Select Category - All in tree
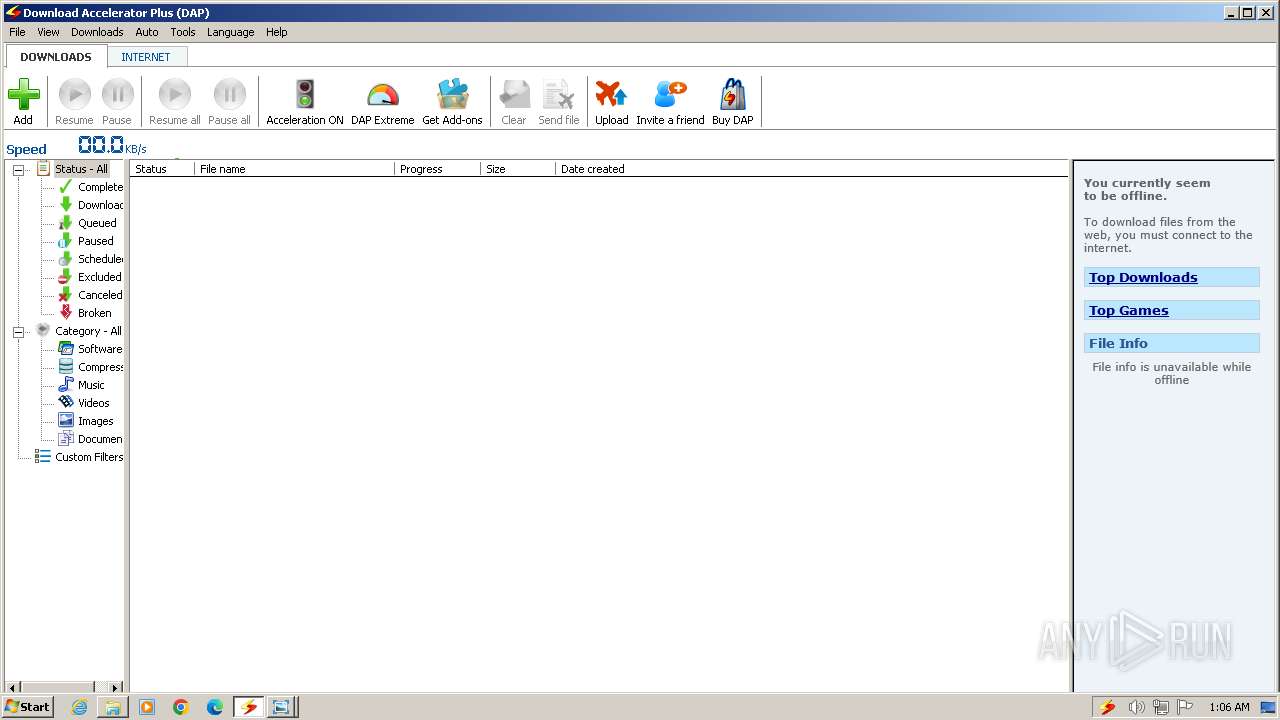Viewport: 1280px width, 720px height. pos(88,331)
